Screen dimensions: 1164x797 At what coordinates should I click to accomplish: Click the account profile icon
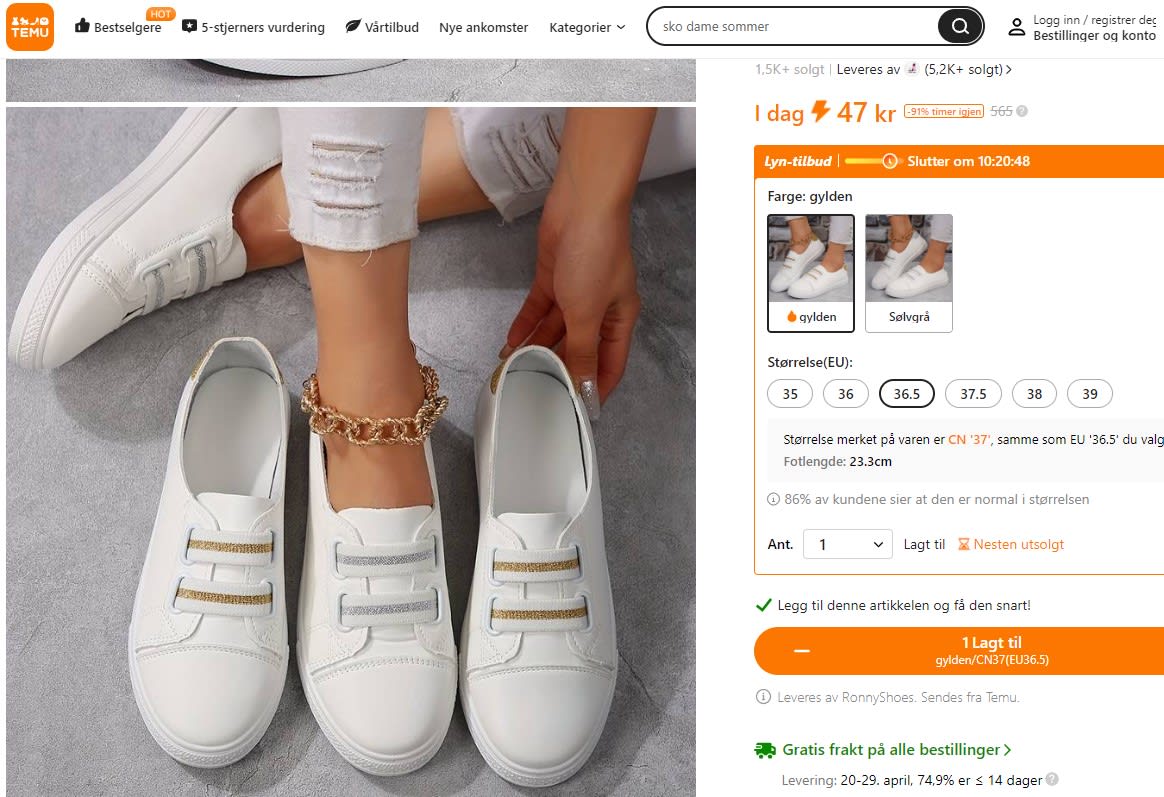tap(1016, 27)
